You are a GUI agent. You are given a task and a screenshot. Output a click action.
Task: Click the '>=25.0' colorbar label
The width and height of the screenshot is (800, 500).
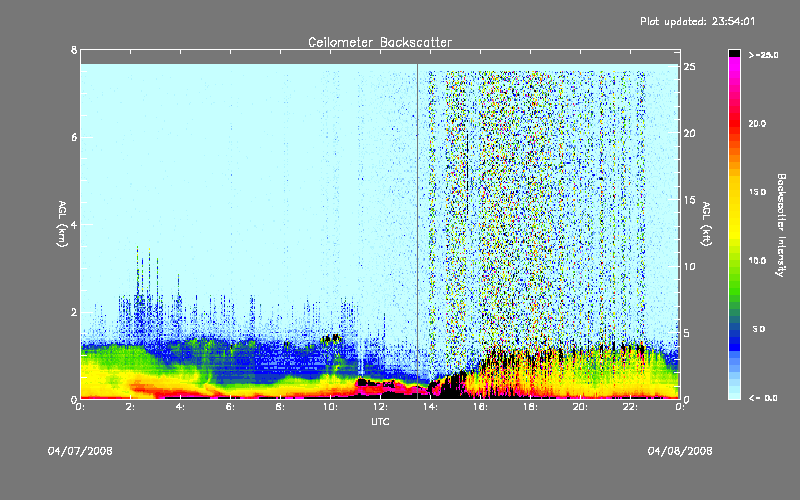click(764, 55)
